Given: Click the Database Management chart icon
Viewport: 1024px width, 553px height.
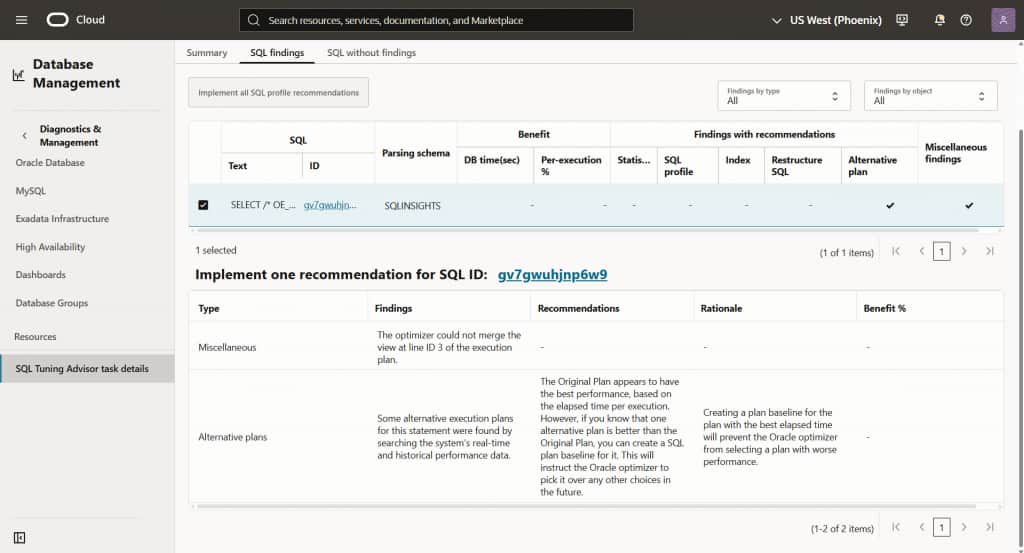Looking at the screenshot, I should (18, 75).
